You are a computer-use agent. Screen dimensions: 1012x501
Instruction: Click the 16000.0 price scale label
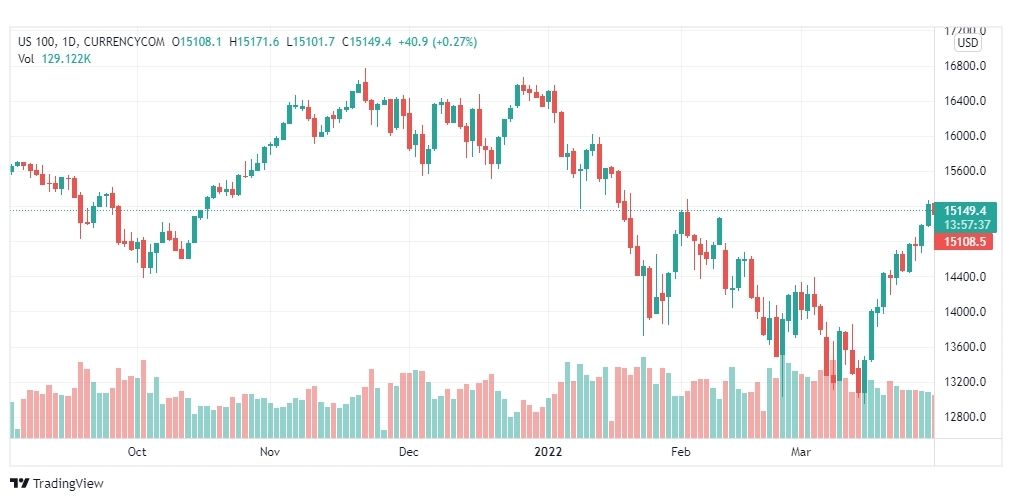(964, 136)
